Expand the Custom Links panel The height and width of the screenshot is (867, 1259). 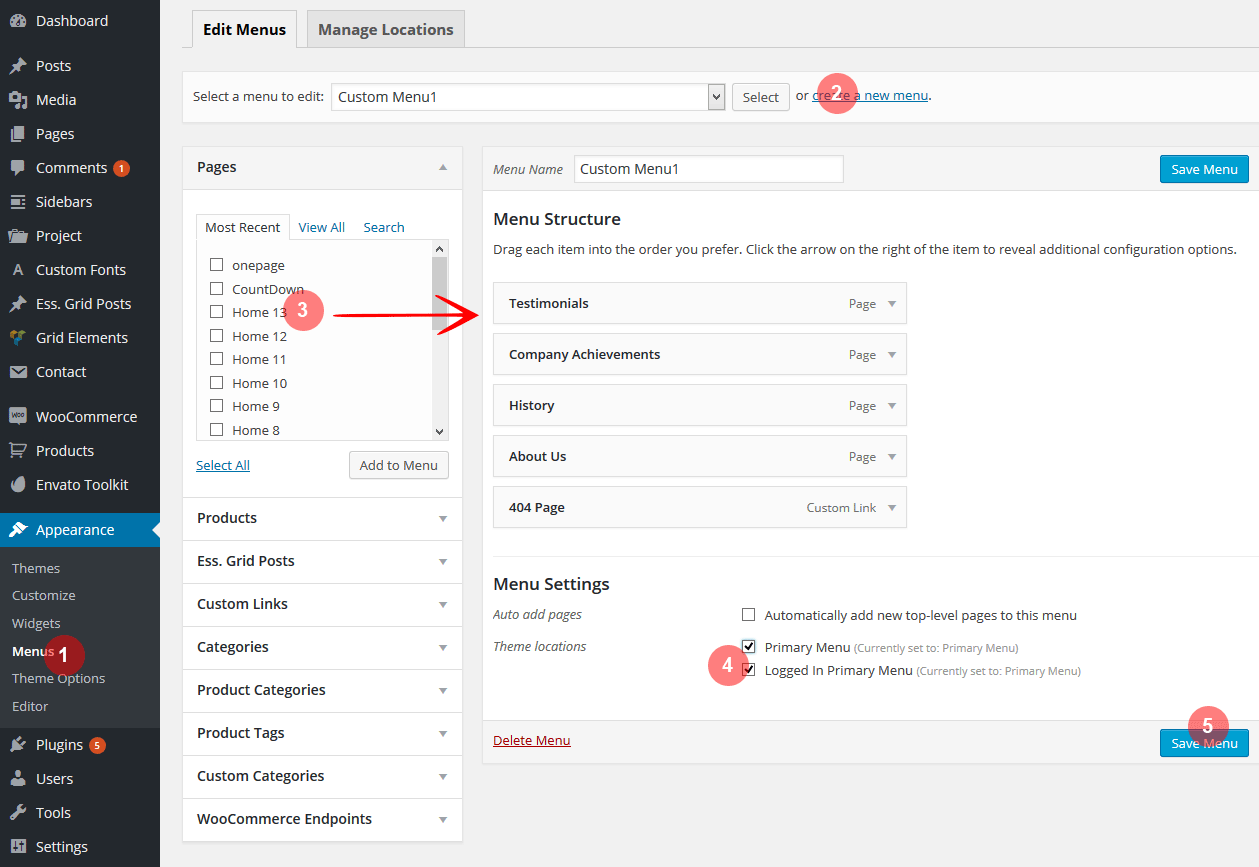(443, 604)
